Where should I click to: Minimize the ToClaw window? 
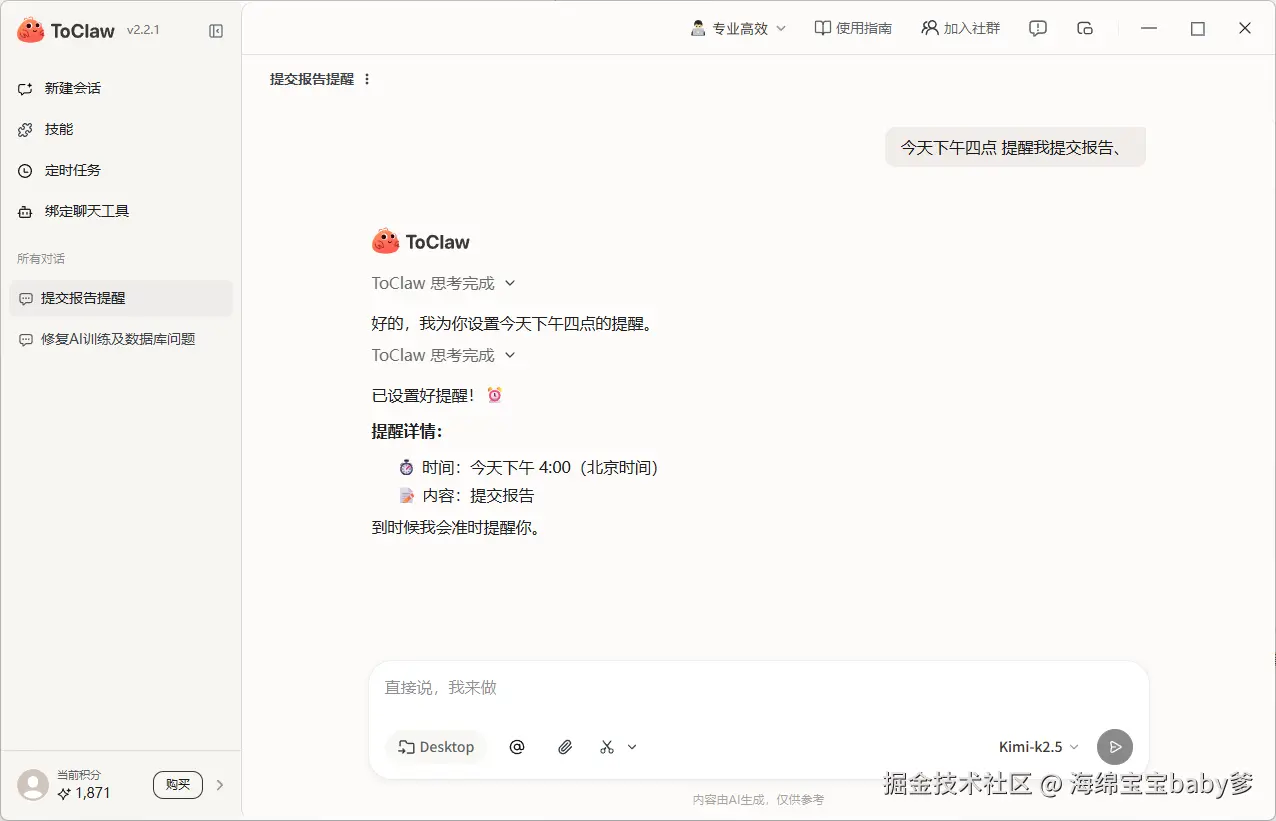point(1150,28)
